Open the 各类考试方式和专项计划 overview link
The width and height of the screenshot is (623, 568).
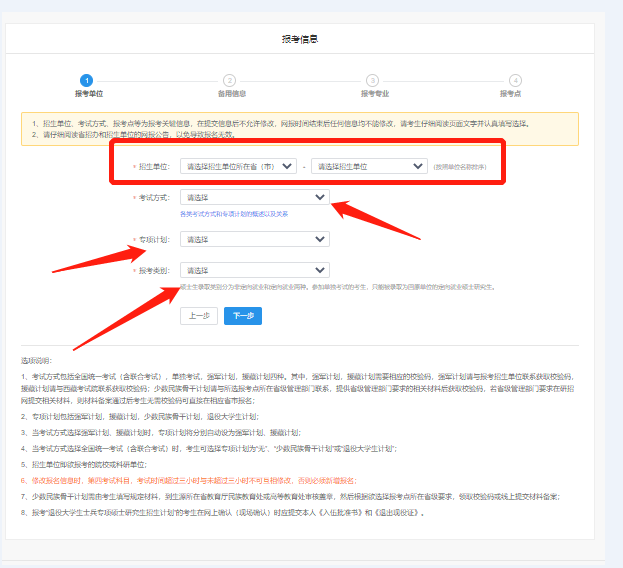(x=232, y=214)
